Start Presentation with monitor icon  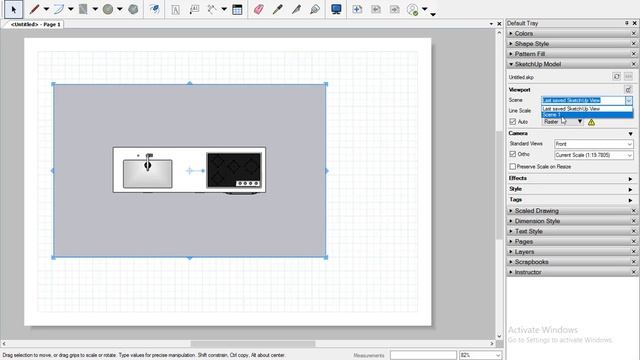336,9
